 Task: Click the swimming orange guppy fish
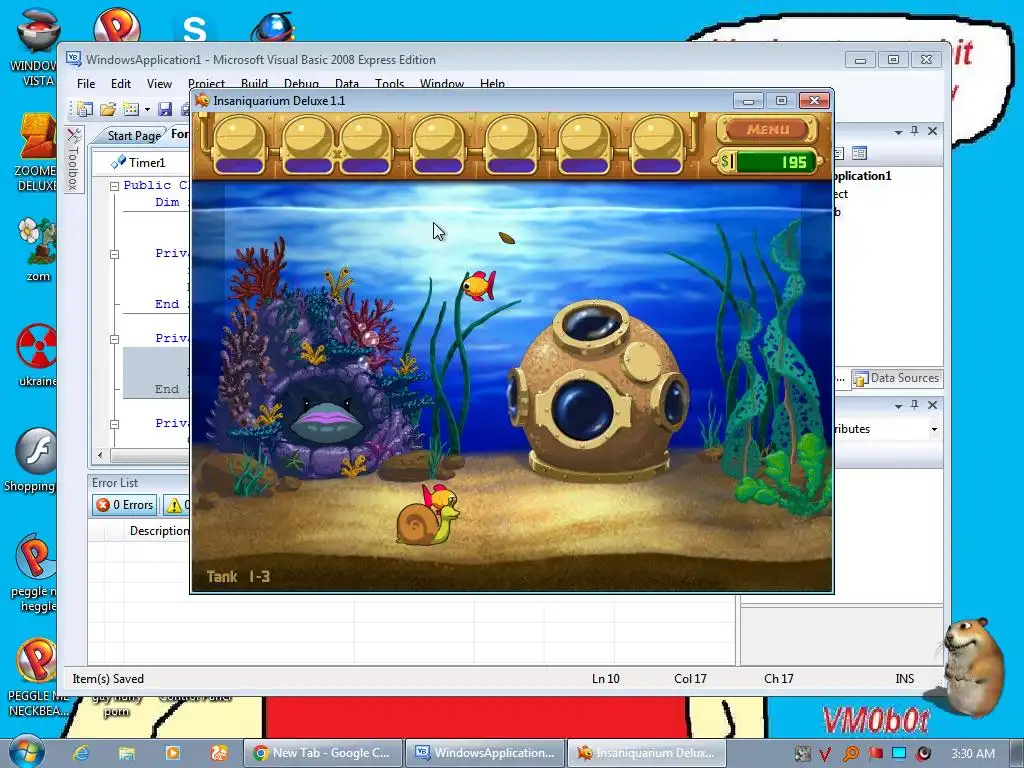click(x=478, y=285)
